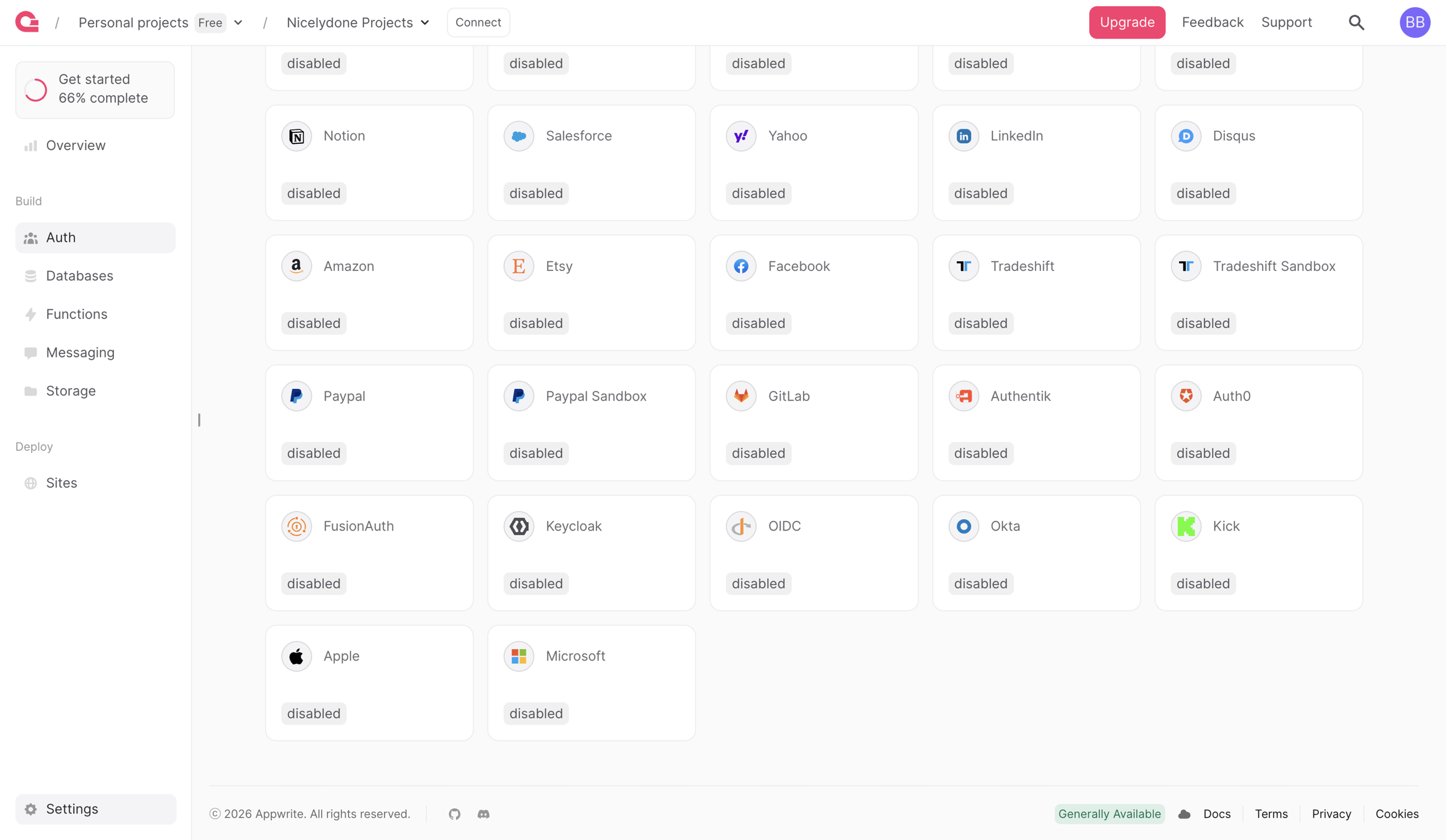Open Functions in the sidebar
This screenshot has width=1446, height=840.
click(95, 314)
